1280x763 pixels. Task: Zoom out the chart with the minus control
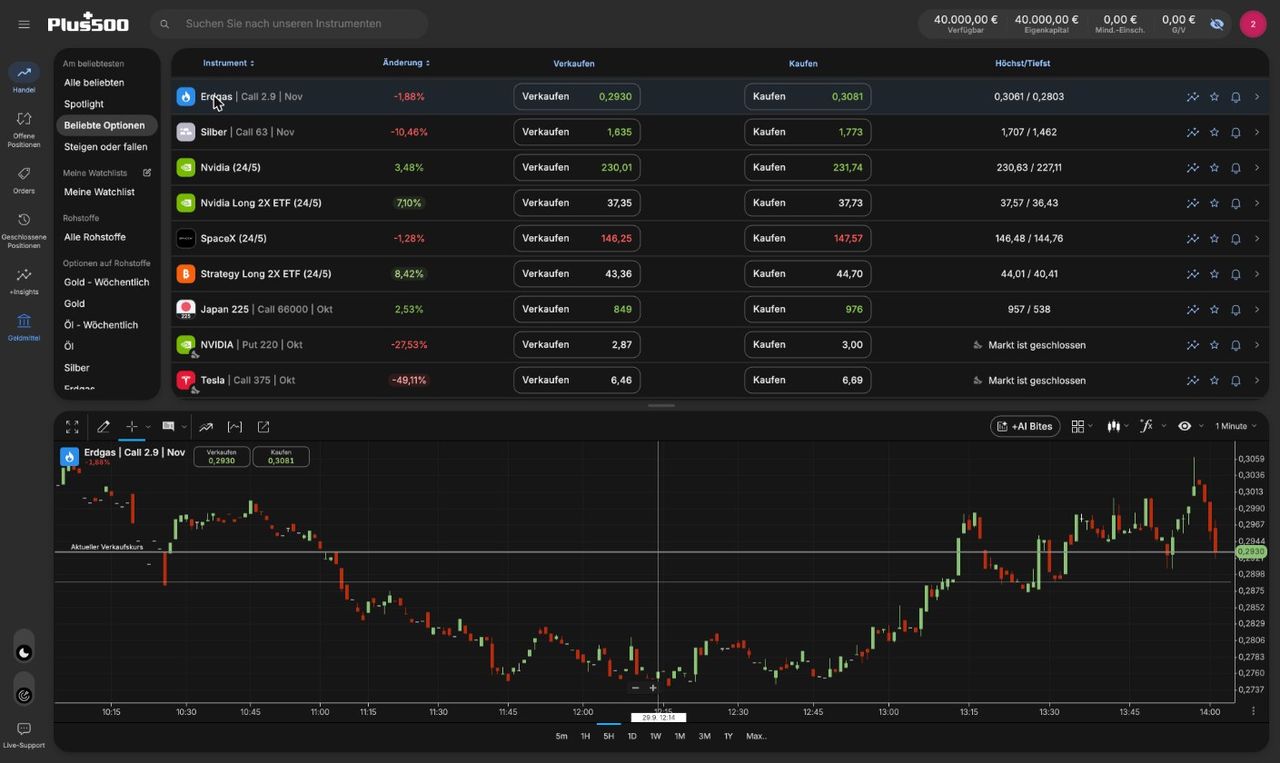(x=635, y=688)
